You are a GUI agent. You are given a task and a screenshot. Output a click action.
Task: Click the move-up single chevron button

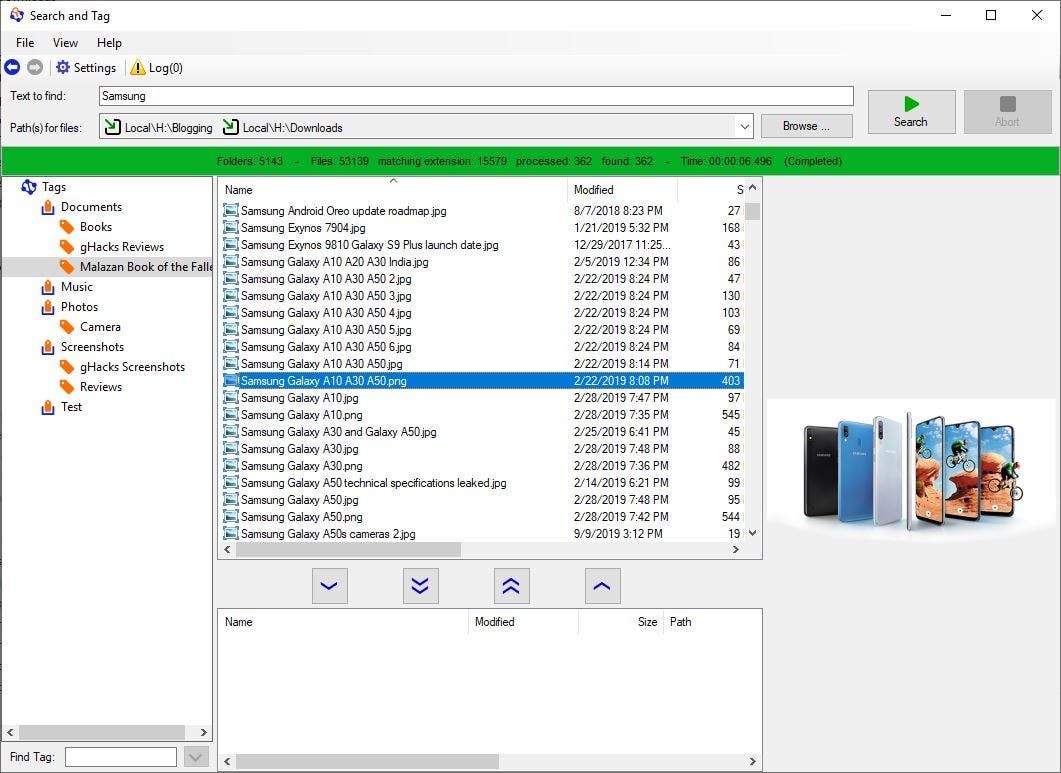(602, 586)
